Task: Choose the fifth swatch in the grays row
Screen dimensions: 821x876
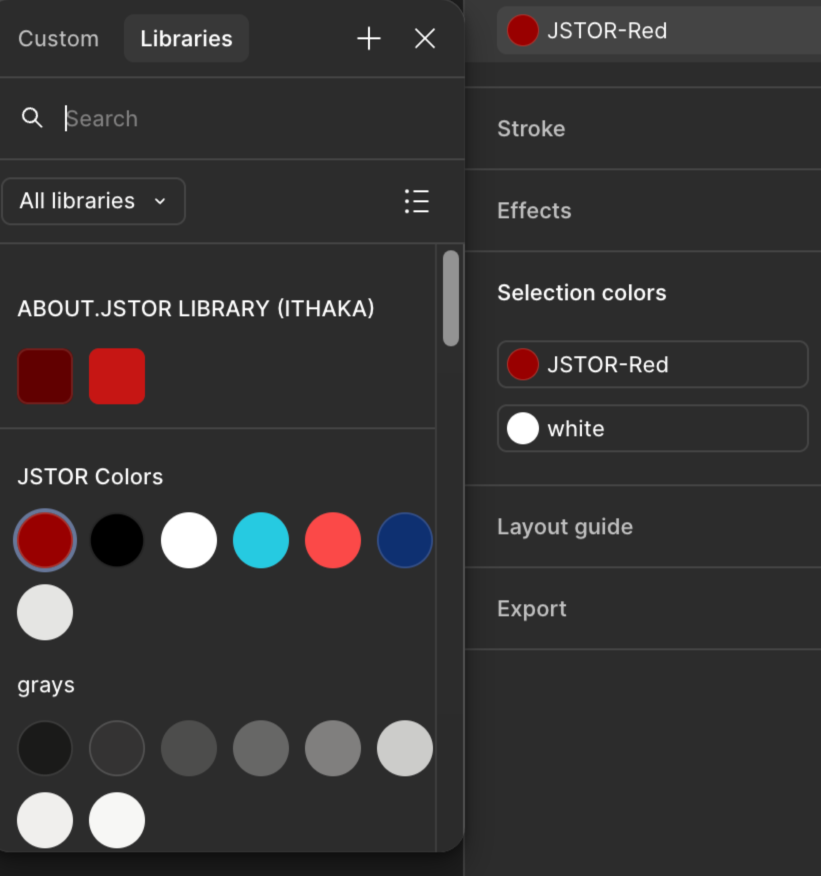Action: coord(333,748)
